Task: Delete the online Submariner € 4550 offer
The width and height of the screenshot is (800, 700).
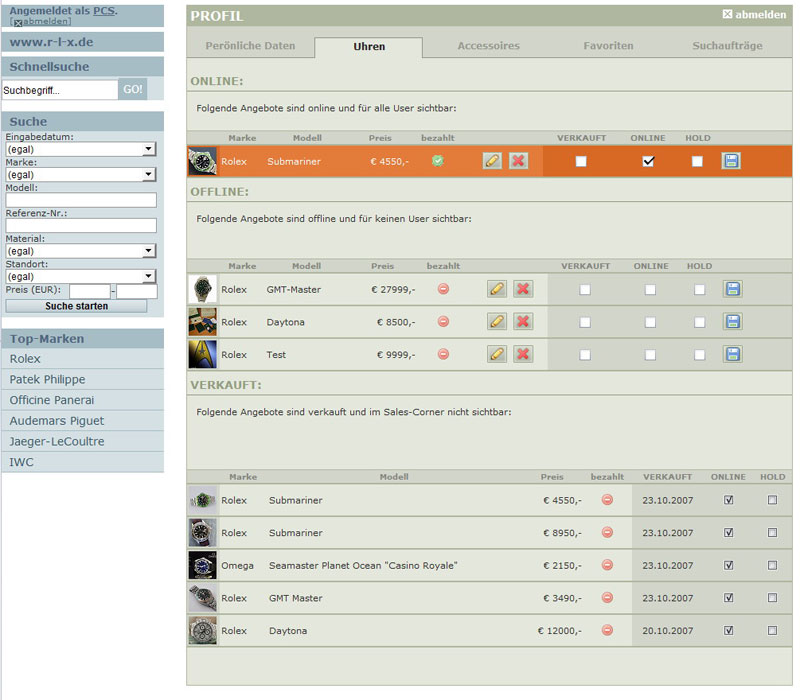Action: click(x=518, y=161)
